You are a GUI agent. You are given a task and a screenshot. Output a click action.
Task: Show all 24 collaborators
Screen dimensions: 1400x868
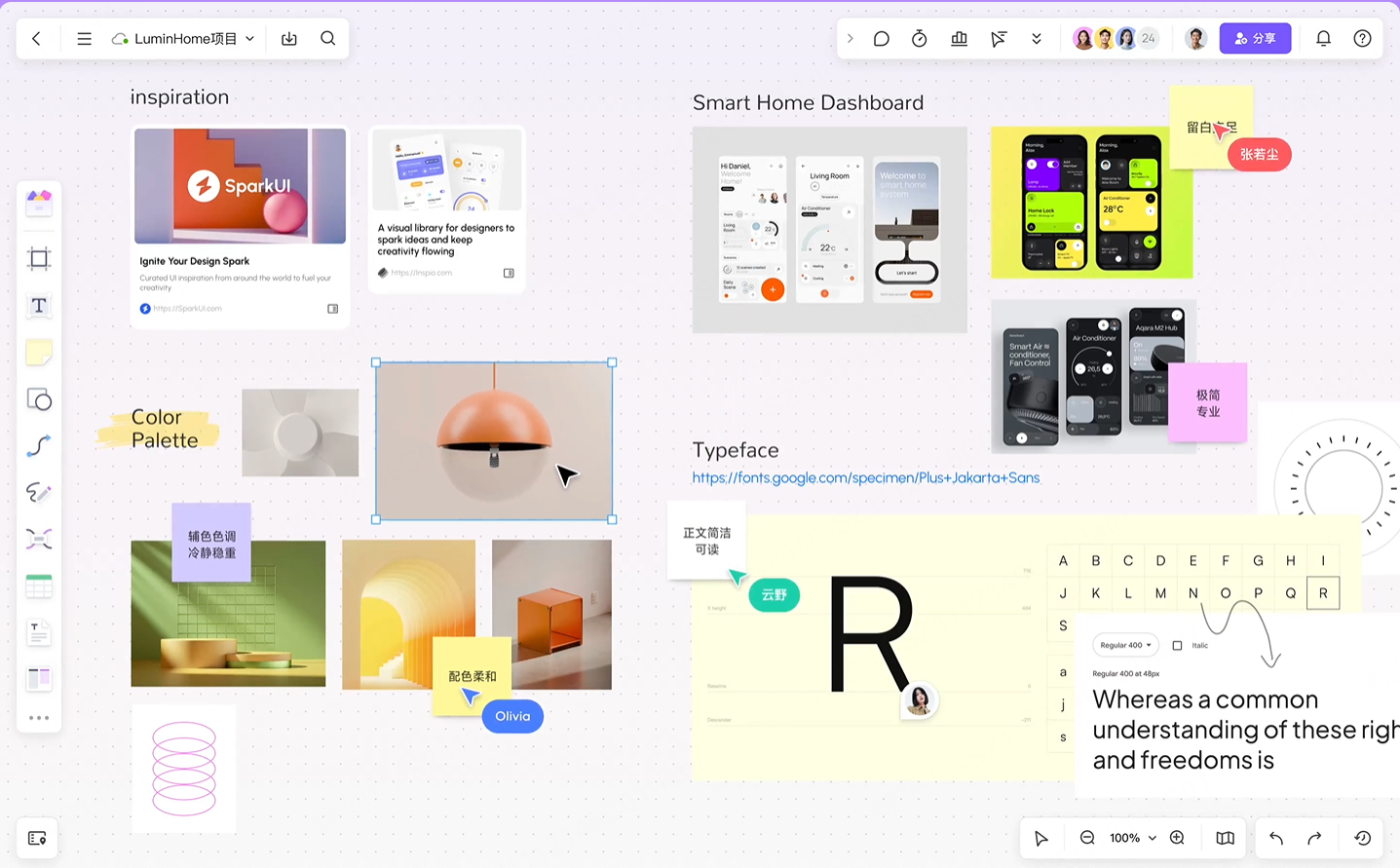tap(1149, 39)
